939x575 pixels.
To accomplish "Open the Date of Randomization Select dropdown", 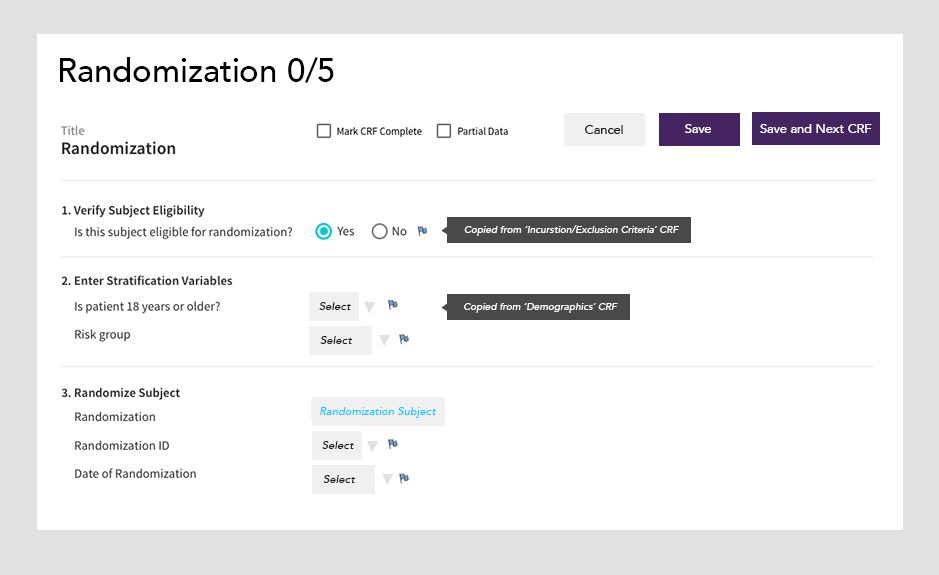I will [343, 479].
